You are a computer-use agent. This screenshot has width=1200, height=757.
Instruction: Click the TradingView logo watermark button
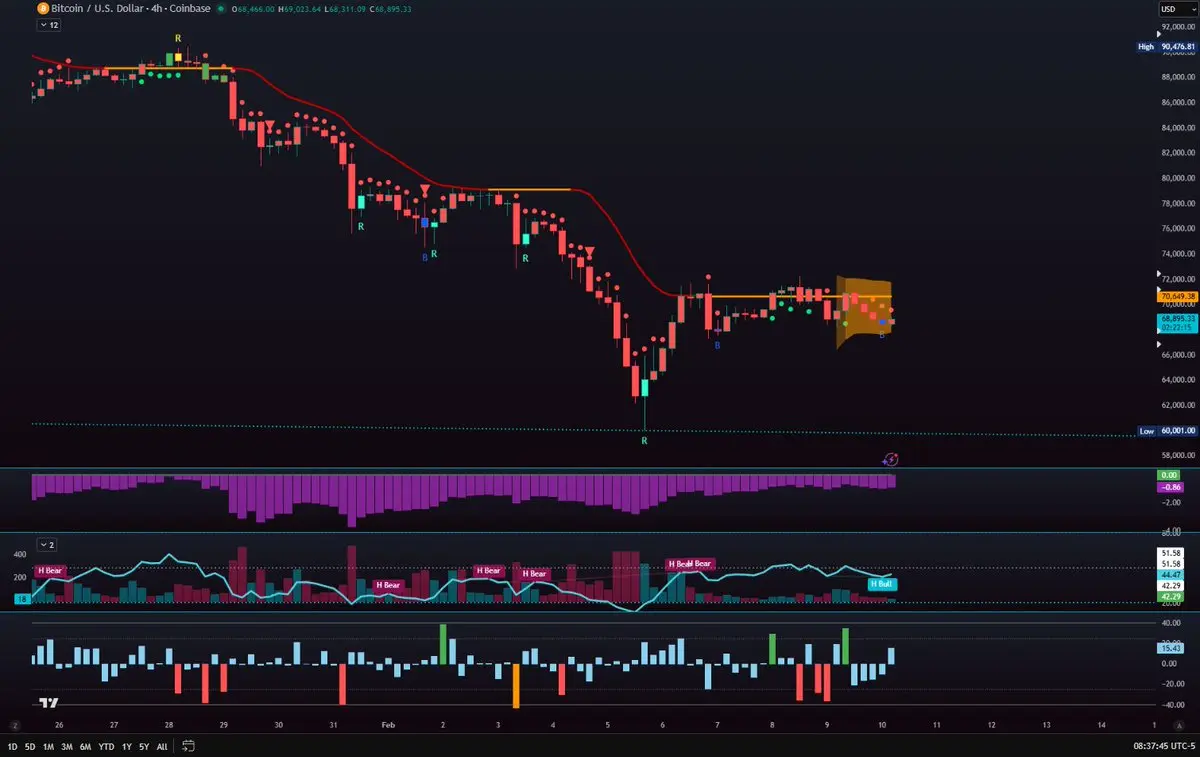pyautogui.click(x=47, y=702)
